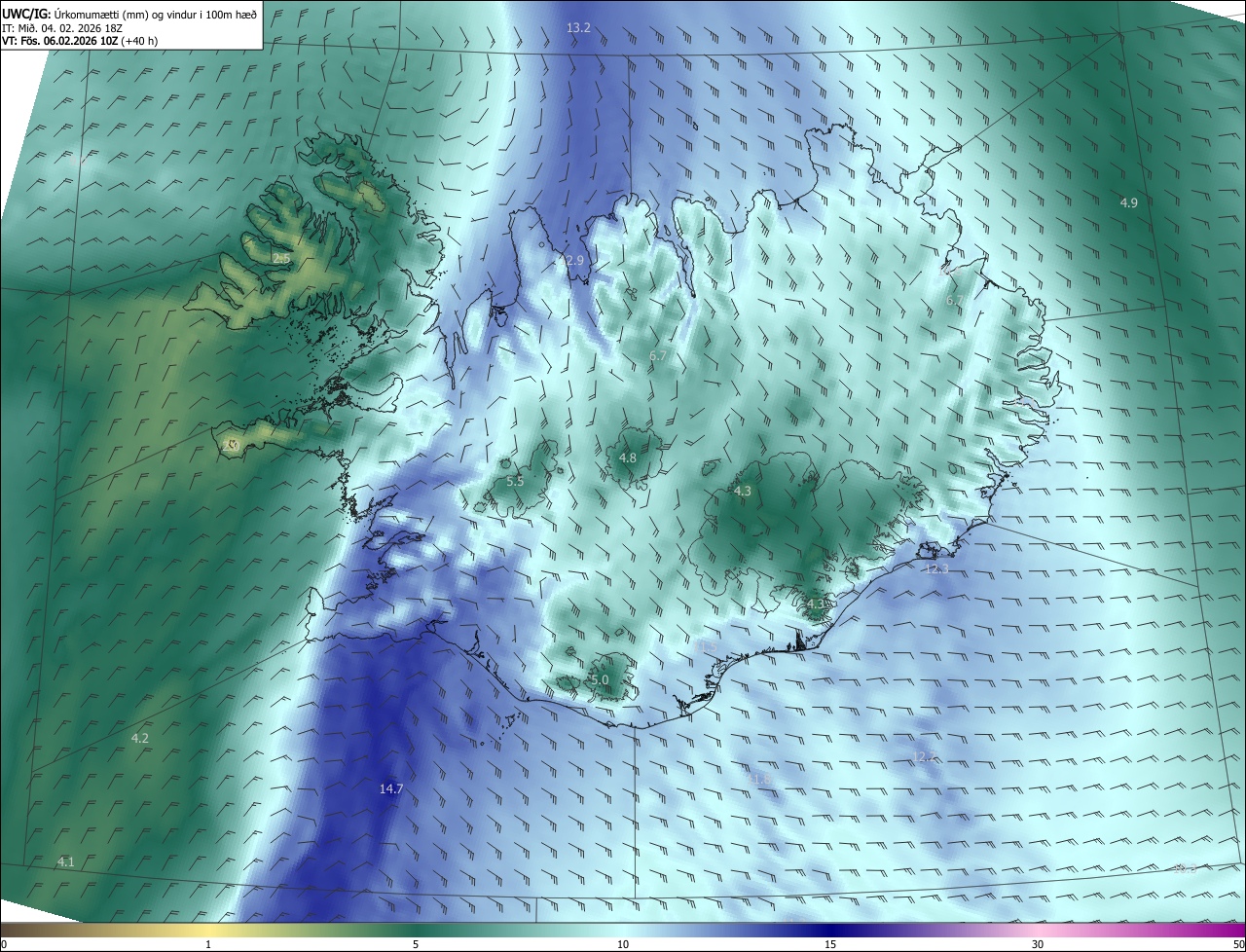
Task: Click the 4.1 value label
Action: click(65, 862)
